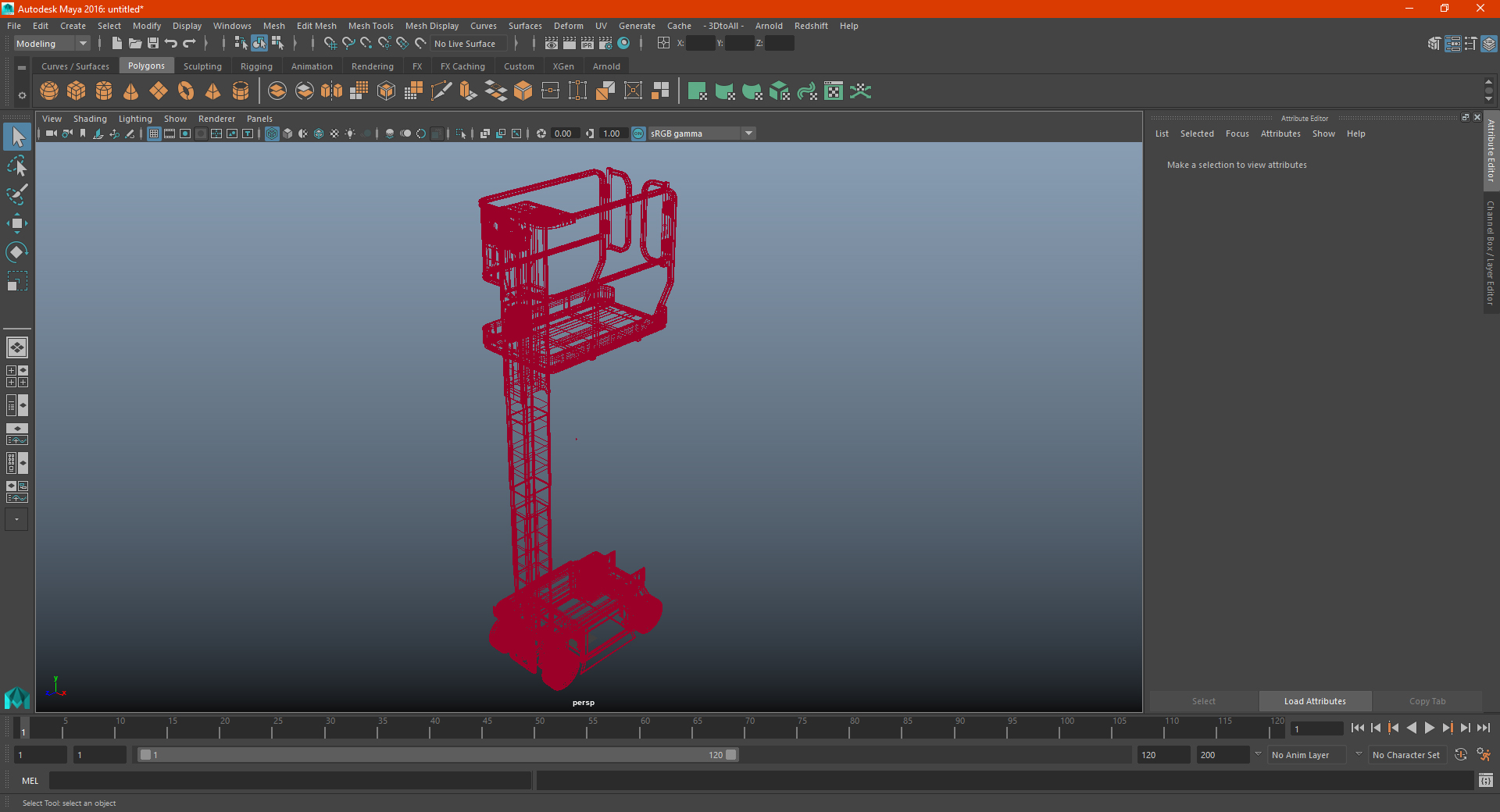Create a polygon pipe from the shelf
Viewport: 1500px width, 812px height.
pos(241,91)
